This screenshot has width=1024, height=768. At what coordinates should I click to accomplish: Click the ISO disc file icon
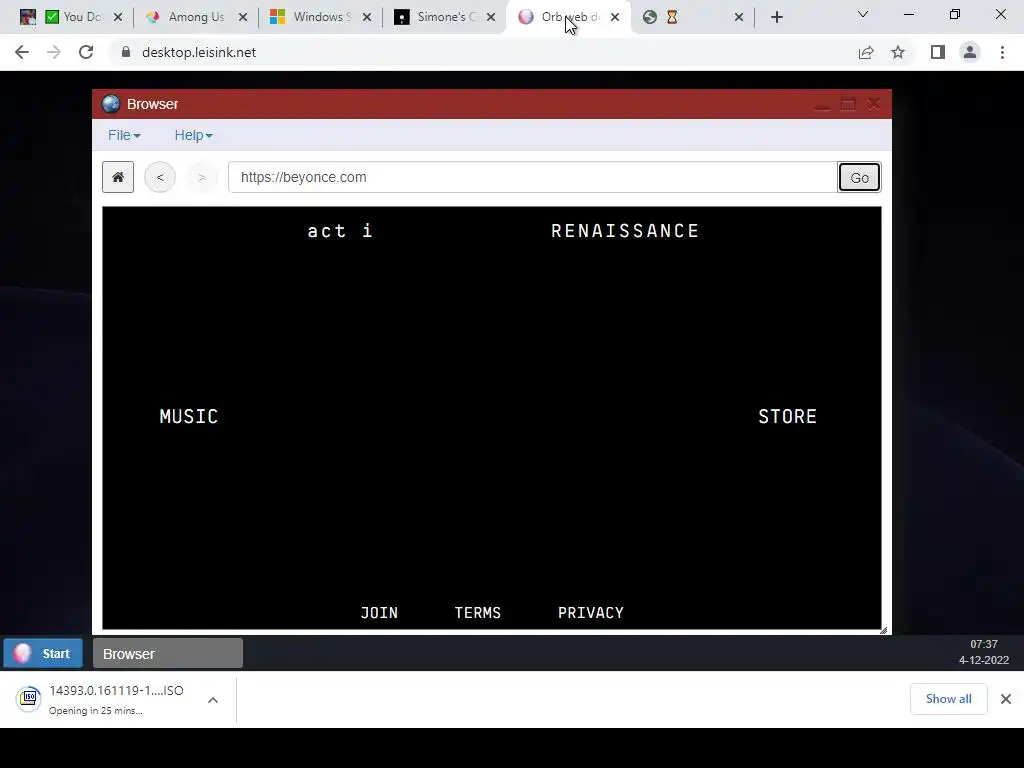(29, 699)
